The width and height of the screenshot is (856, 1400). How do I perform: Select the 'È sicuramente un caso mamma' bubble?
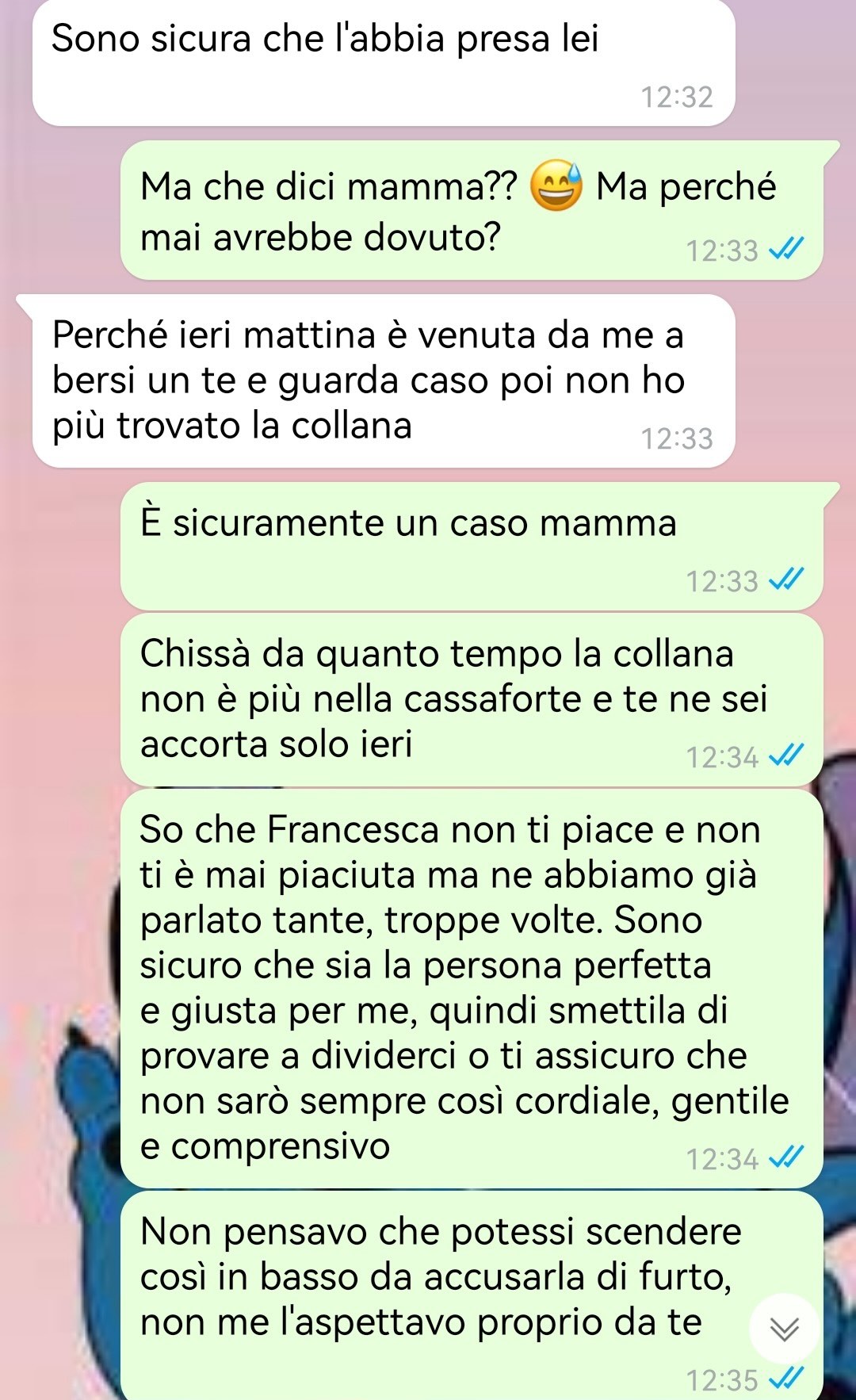pos(472,546)
